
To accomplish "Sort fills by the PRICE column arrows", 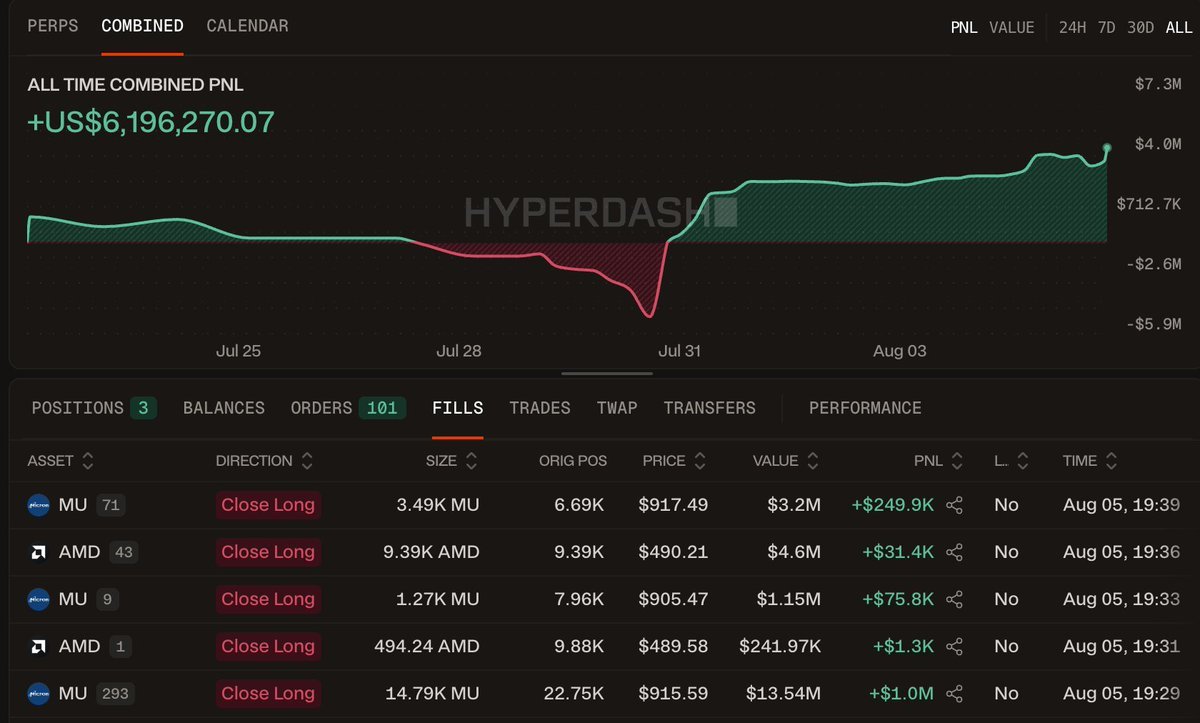I will [700, 461].
